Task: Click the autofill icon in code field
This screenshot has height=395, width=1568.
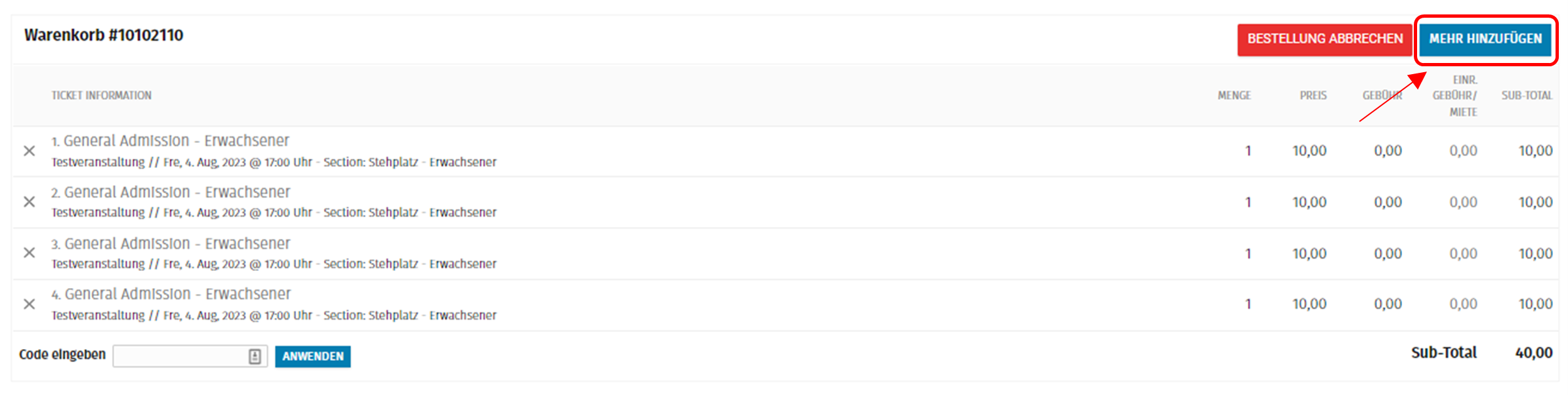Action: click(x=255, y=356)
